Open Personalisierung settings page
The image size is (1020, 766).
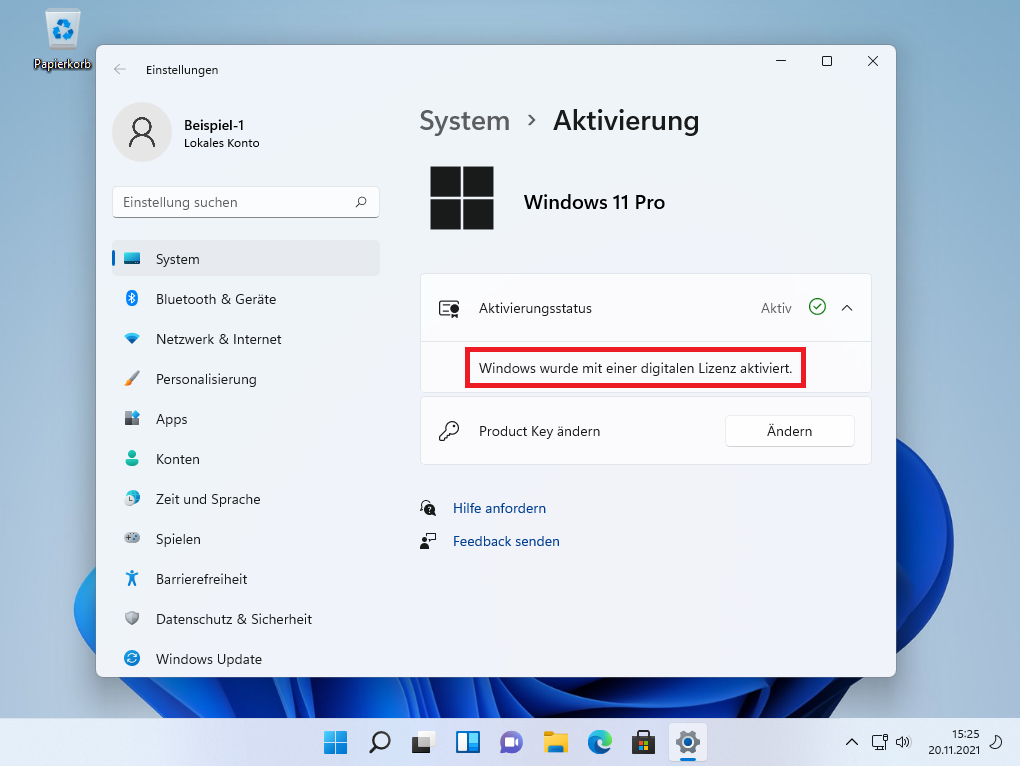(205, 379)
